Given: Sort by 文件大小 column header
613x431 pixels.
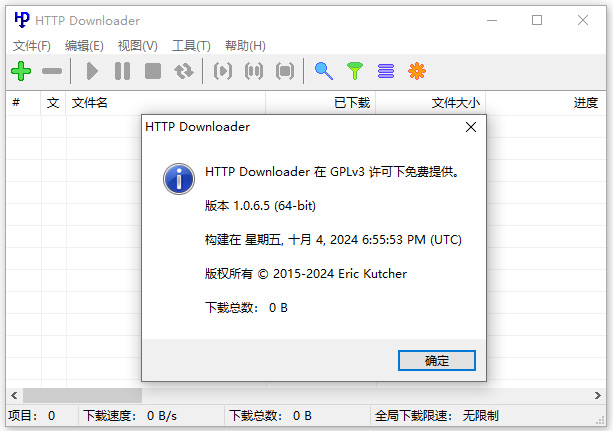Looking at the screenshot, I should click(430, 103).
